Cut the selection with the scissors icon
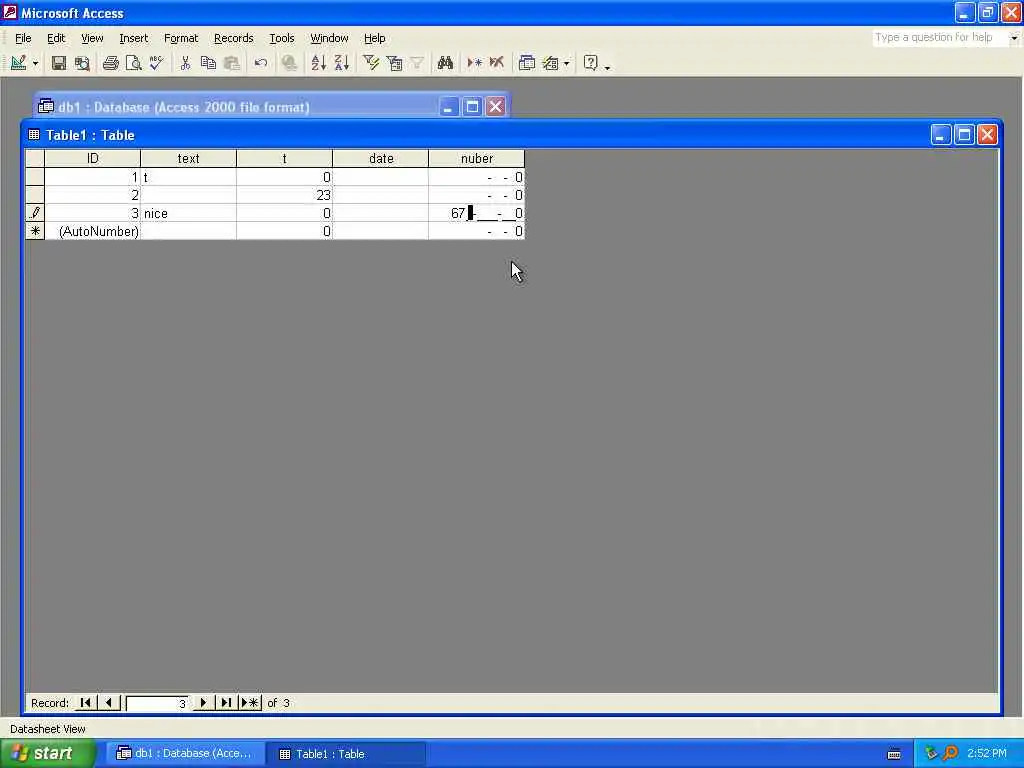The width and height of the screenshot is (1024, 768). coord(185,63)
